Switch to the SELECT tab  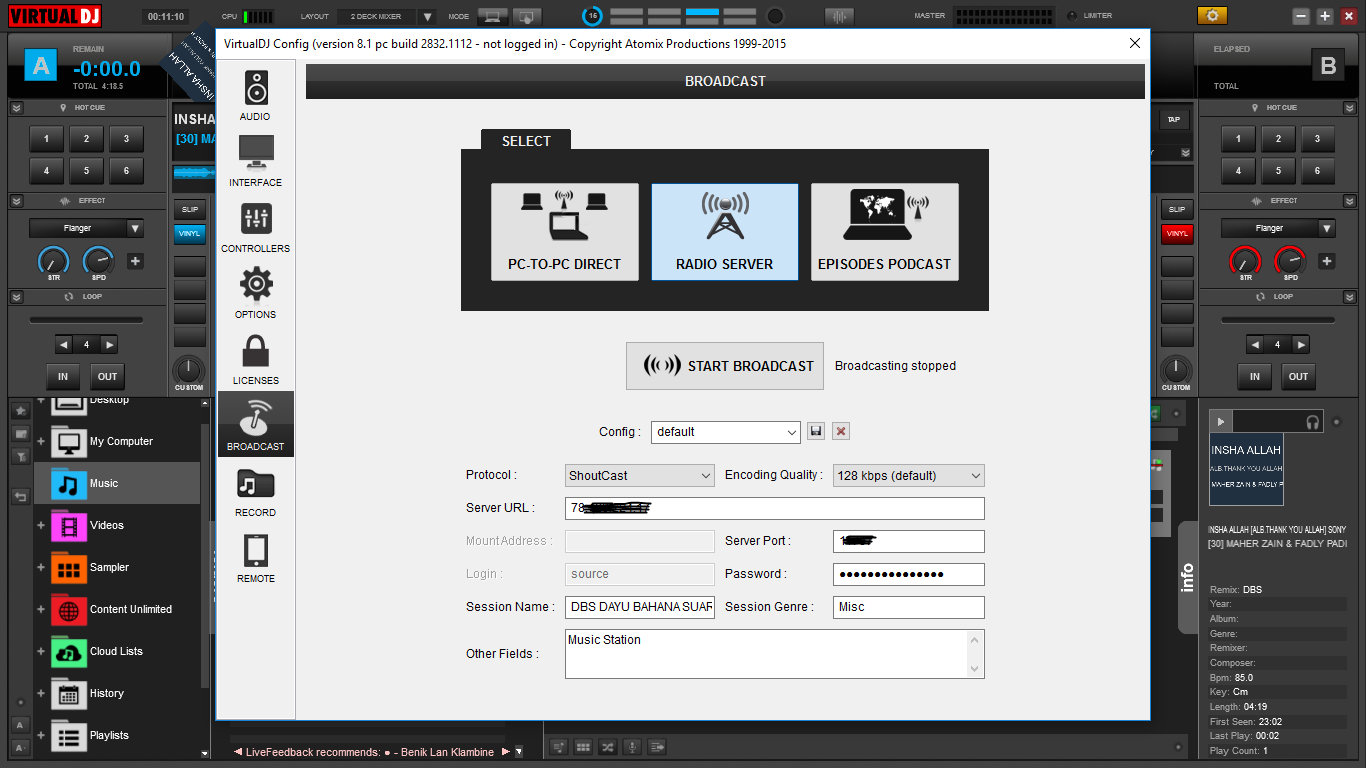[525, 141]
